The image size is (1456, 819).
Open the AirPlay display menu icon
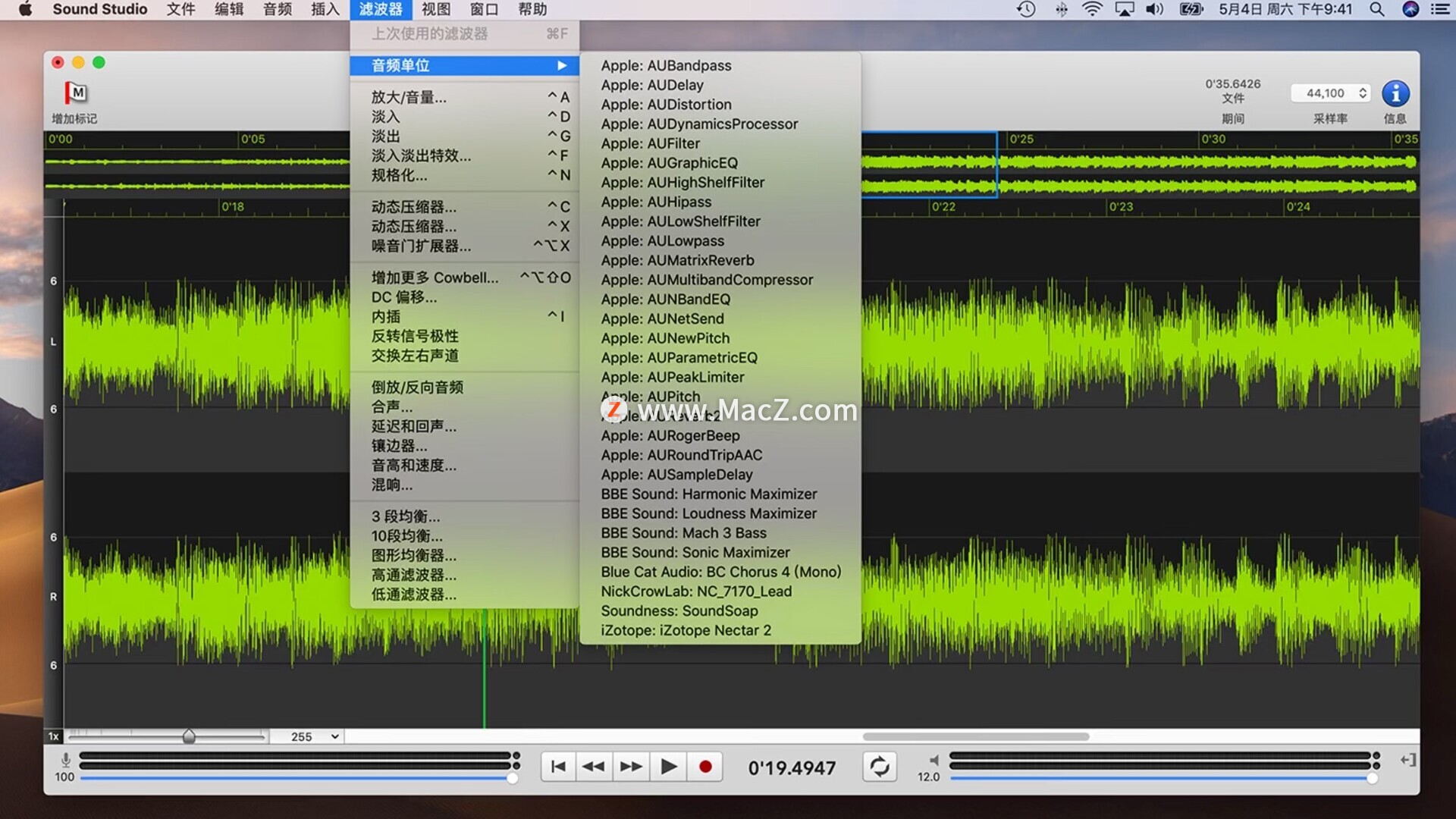point(1125,9)
